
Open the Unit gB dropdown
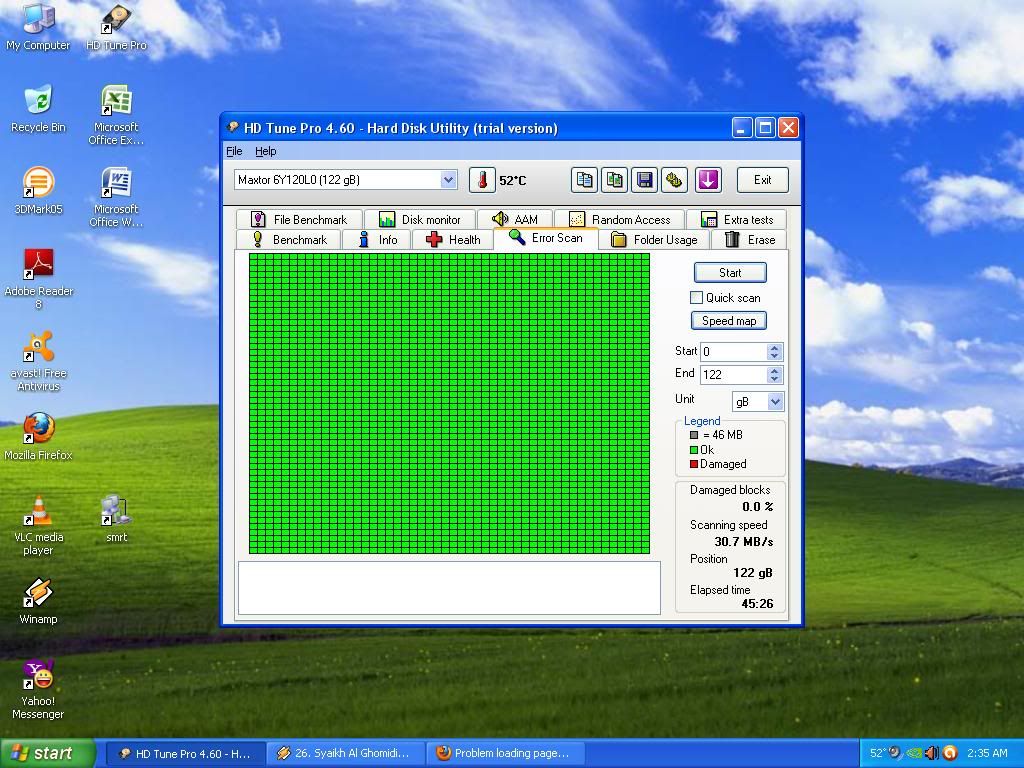pos(775,402)
